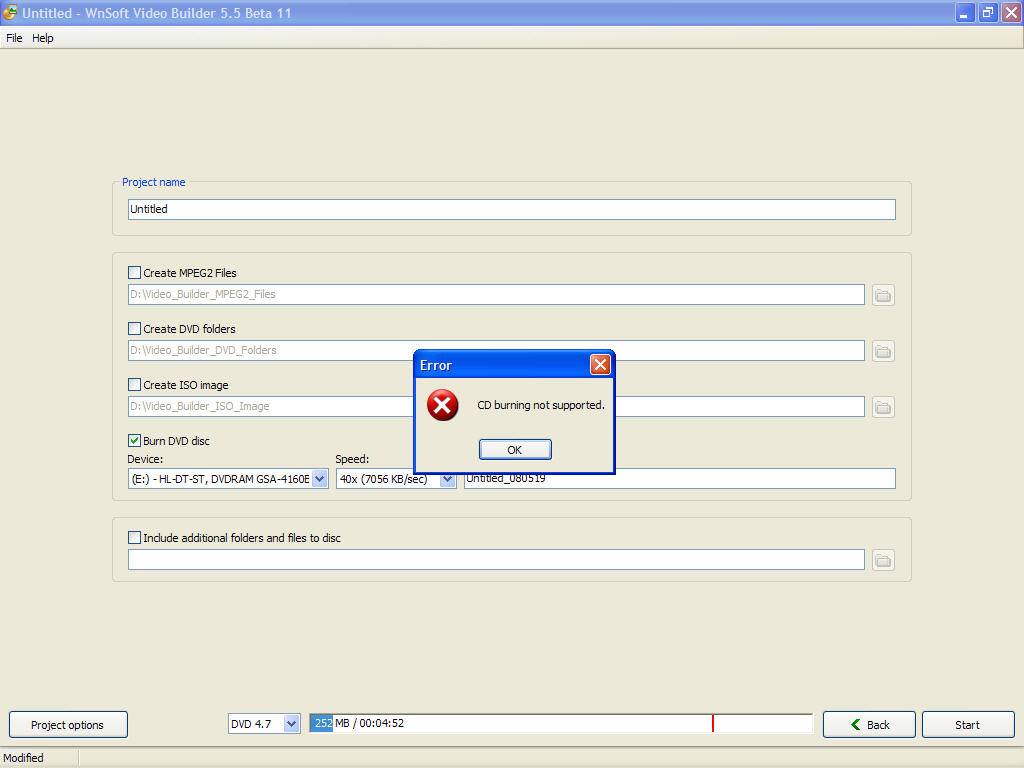Screen dimensions: 1024x768
Task: Close the Error dialog with X
Action: point(600,365)
